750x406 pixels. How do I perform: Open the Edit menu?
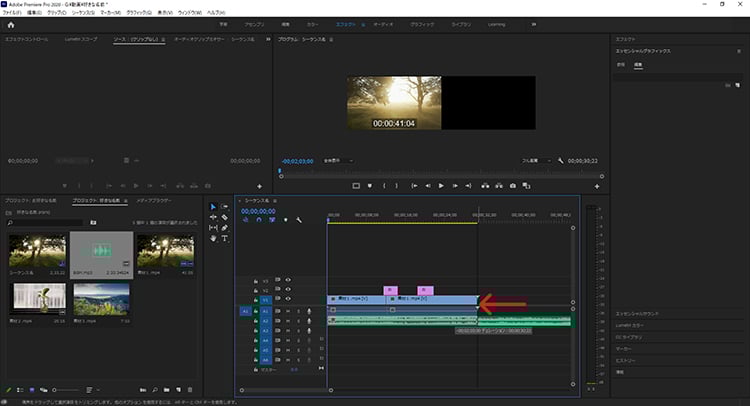tap(34, 12)
